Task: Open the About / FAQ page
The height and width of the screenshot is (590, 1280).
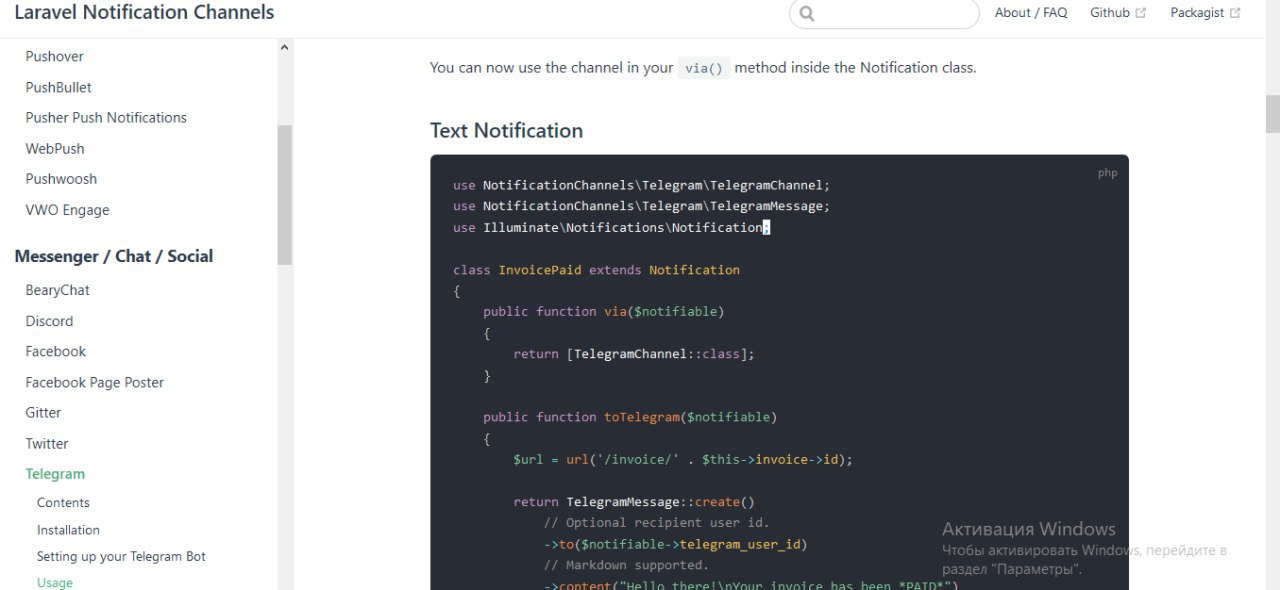Action: 1031,13
